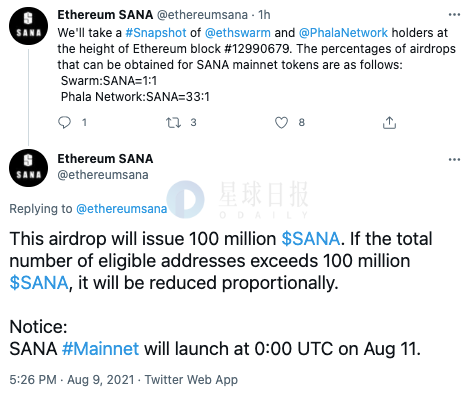Open the share icon on first tweet
The width and height of the screenshot is (475, 399).
pyautogui.click(x=389, y=123)
